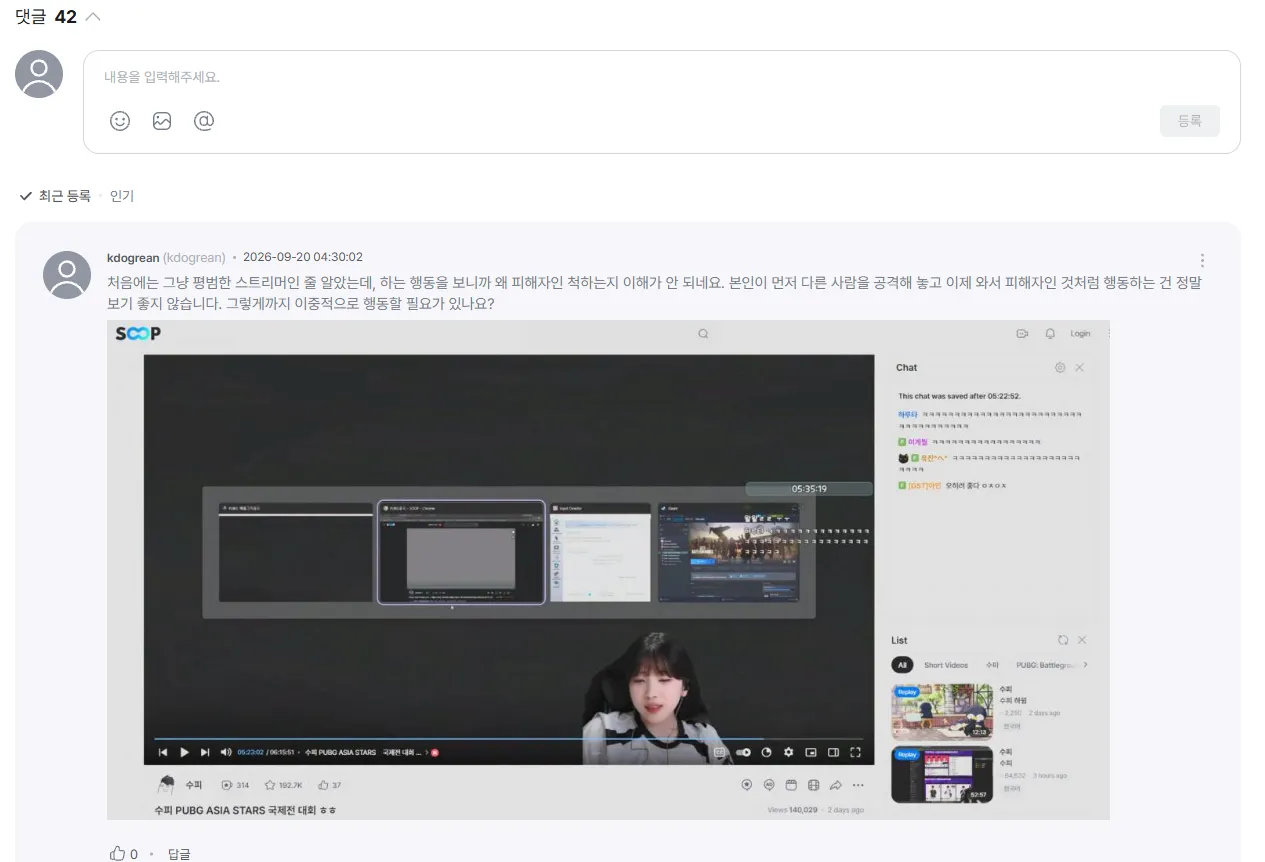The height and width of the screenshot is (862, 1265).
Task: Insert a mention with the @ icon
Action: (x=204, y=121)
